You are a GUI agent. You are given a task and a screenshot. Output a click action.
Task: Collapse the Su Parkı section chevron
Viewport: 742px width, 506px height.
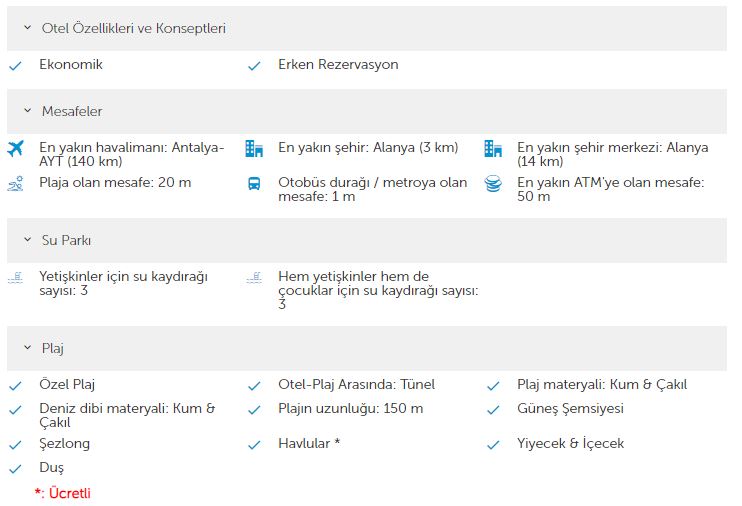(x=27, y=240)
